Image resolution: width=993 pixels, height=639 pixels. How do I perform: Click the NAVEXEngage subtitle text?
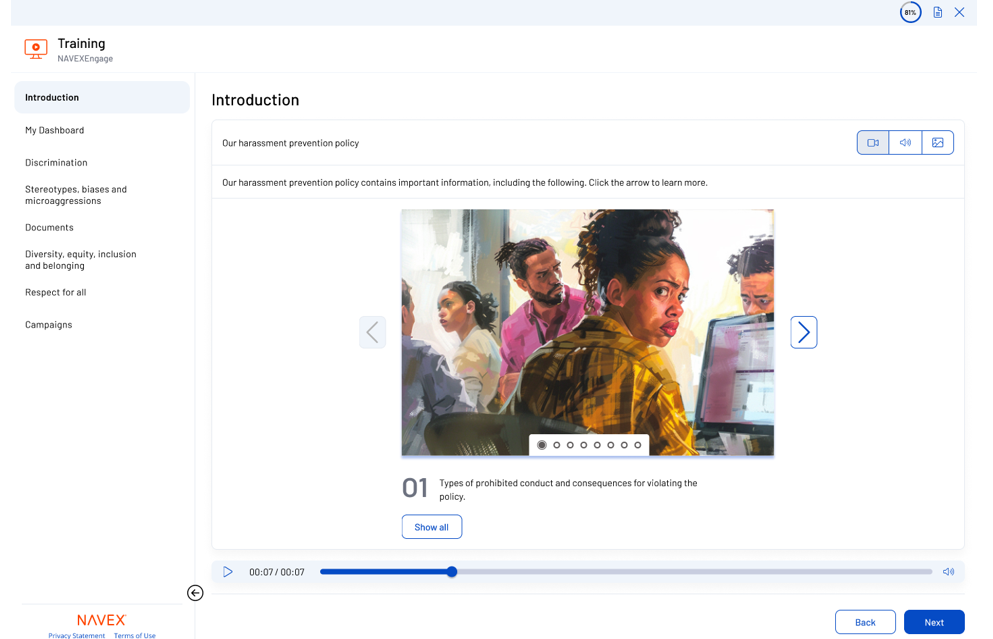(x=85, y=59)
